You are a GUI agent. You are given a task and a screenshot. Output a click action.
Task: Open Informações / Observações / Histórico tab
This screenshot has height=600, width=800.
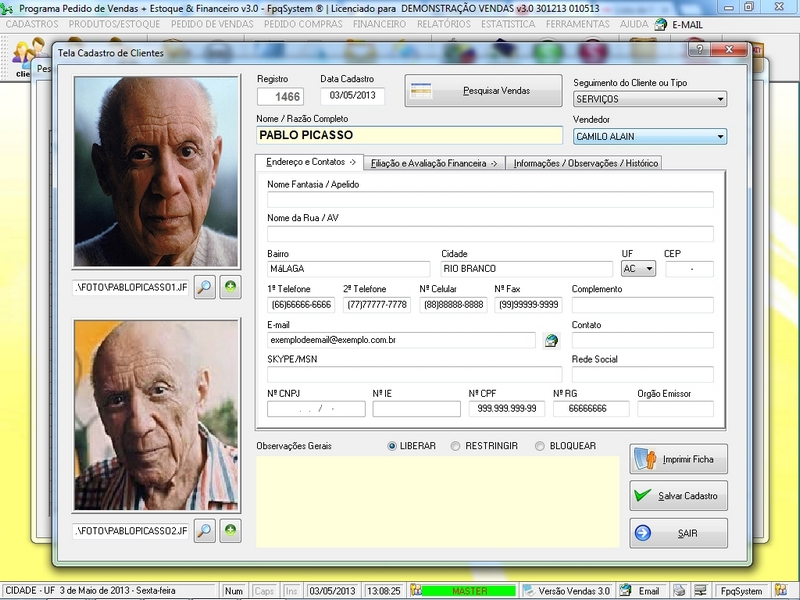point(585,163)
